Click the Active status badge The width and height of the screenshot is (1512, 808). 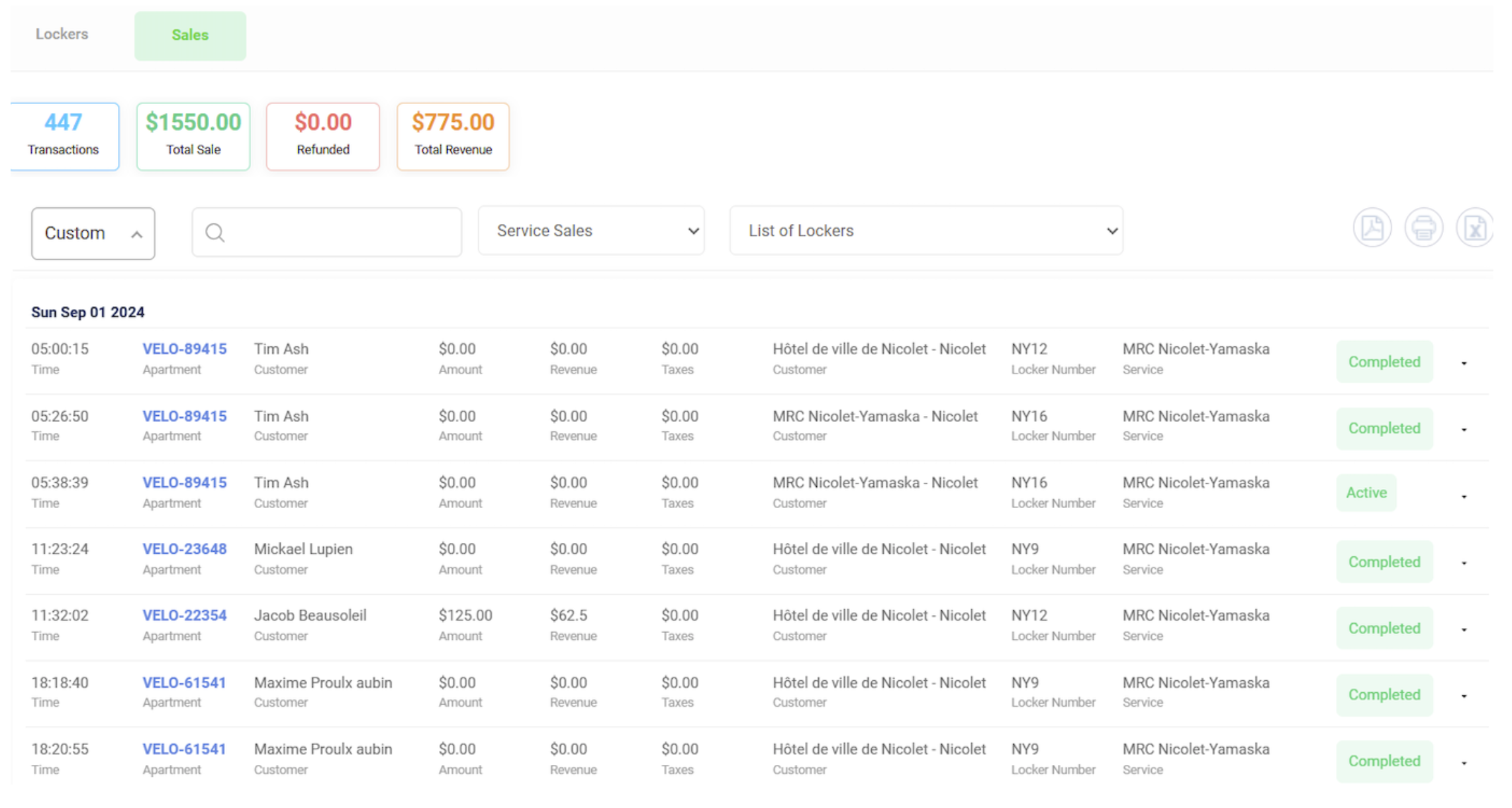(x=1366, y=493)
